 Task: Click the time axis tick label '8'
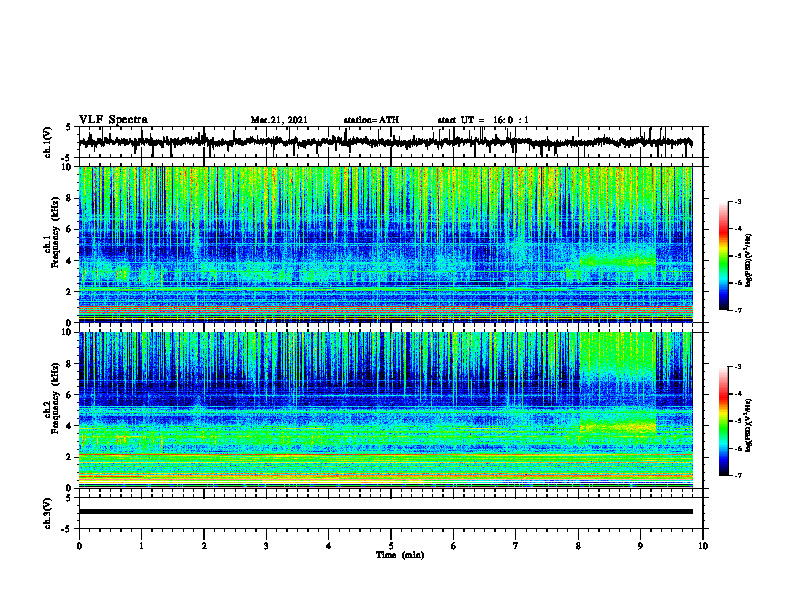[578, 546]
